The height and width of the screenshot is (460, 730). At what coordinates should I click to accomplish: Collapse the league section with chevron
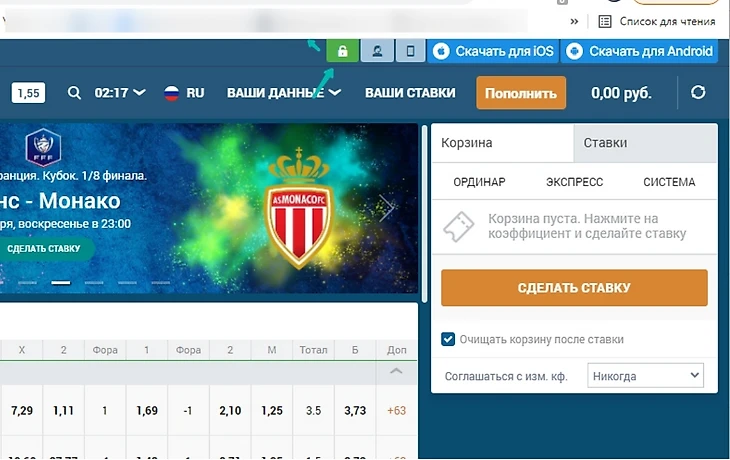(396, 372)
